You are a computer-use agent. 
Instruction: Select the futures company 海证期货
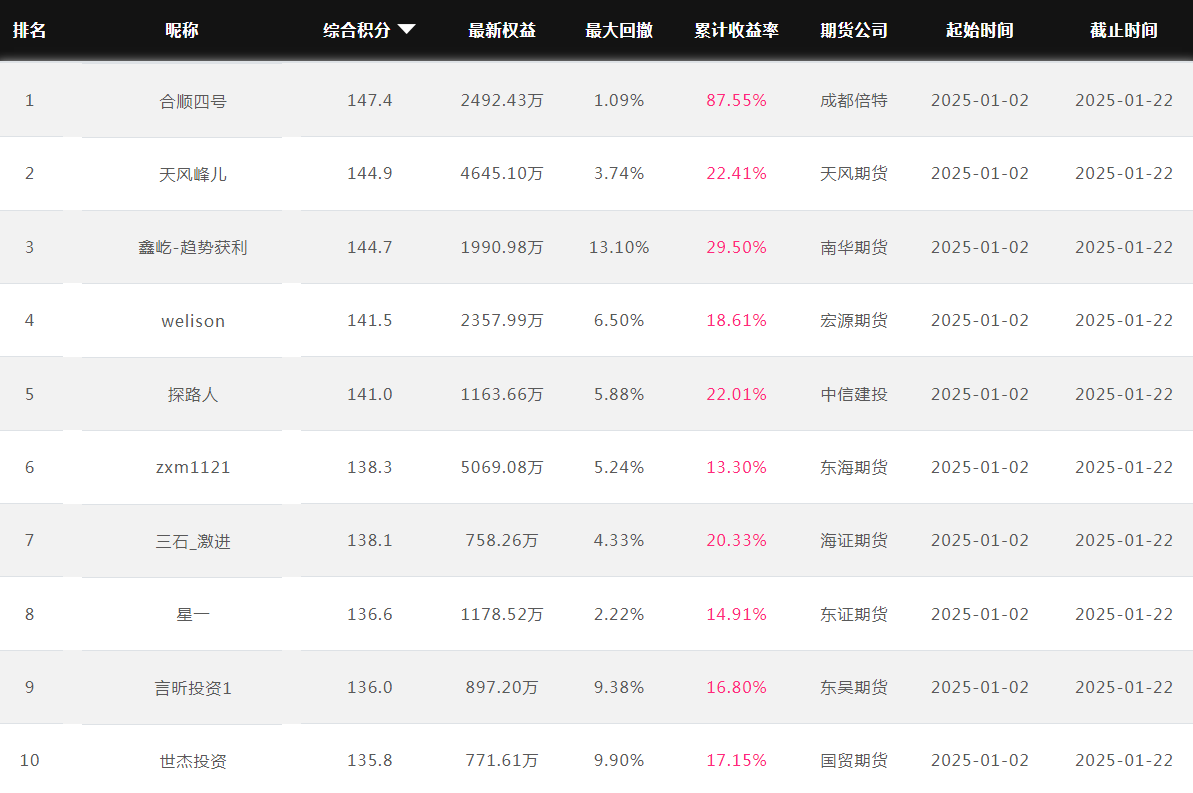[x=854, y=540]
